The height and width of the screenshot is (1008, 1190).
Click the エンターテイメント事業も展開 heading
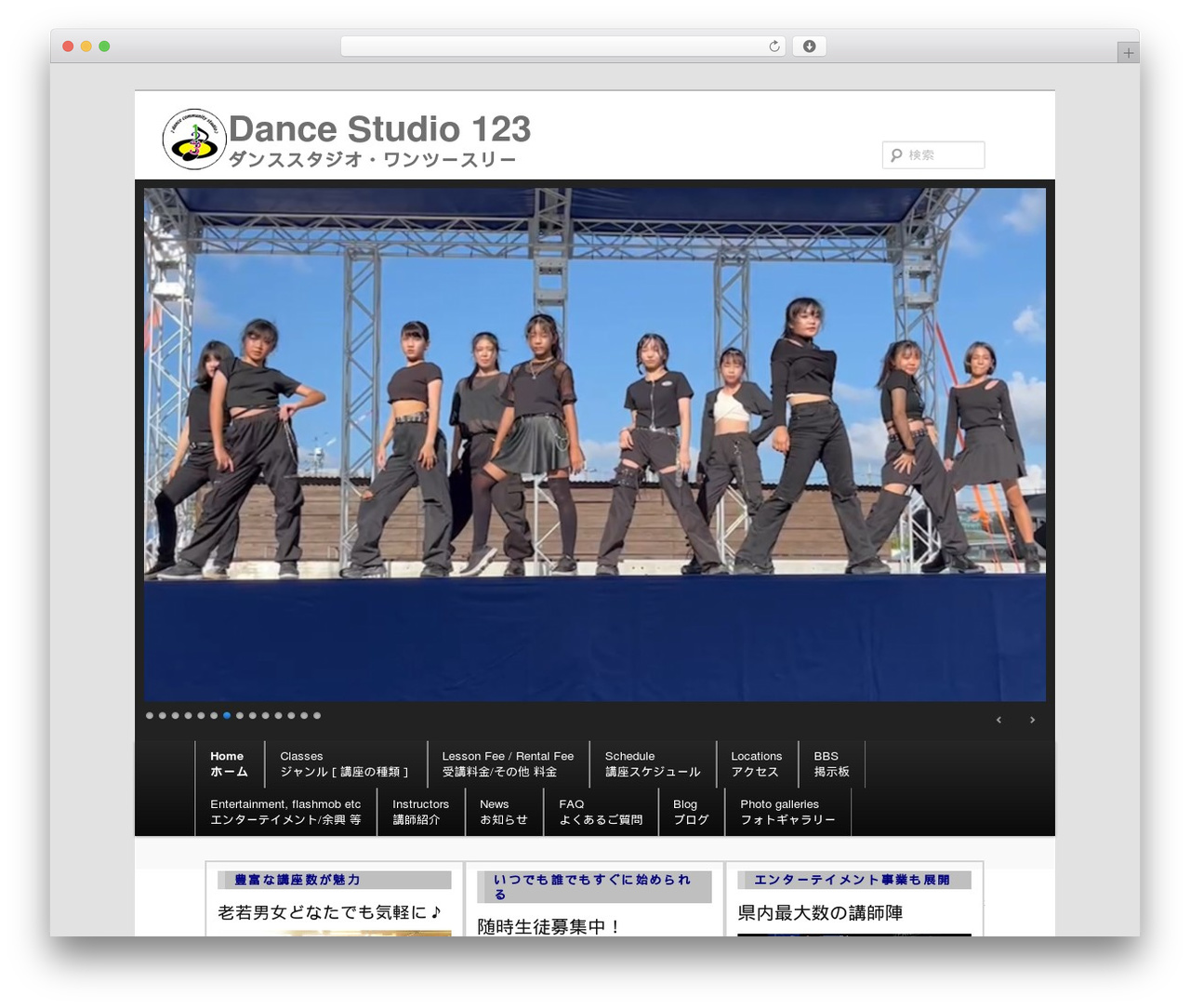[x=854, y=880]
